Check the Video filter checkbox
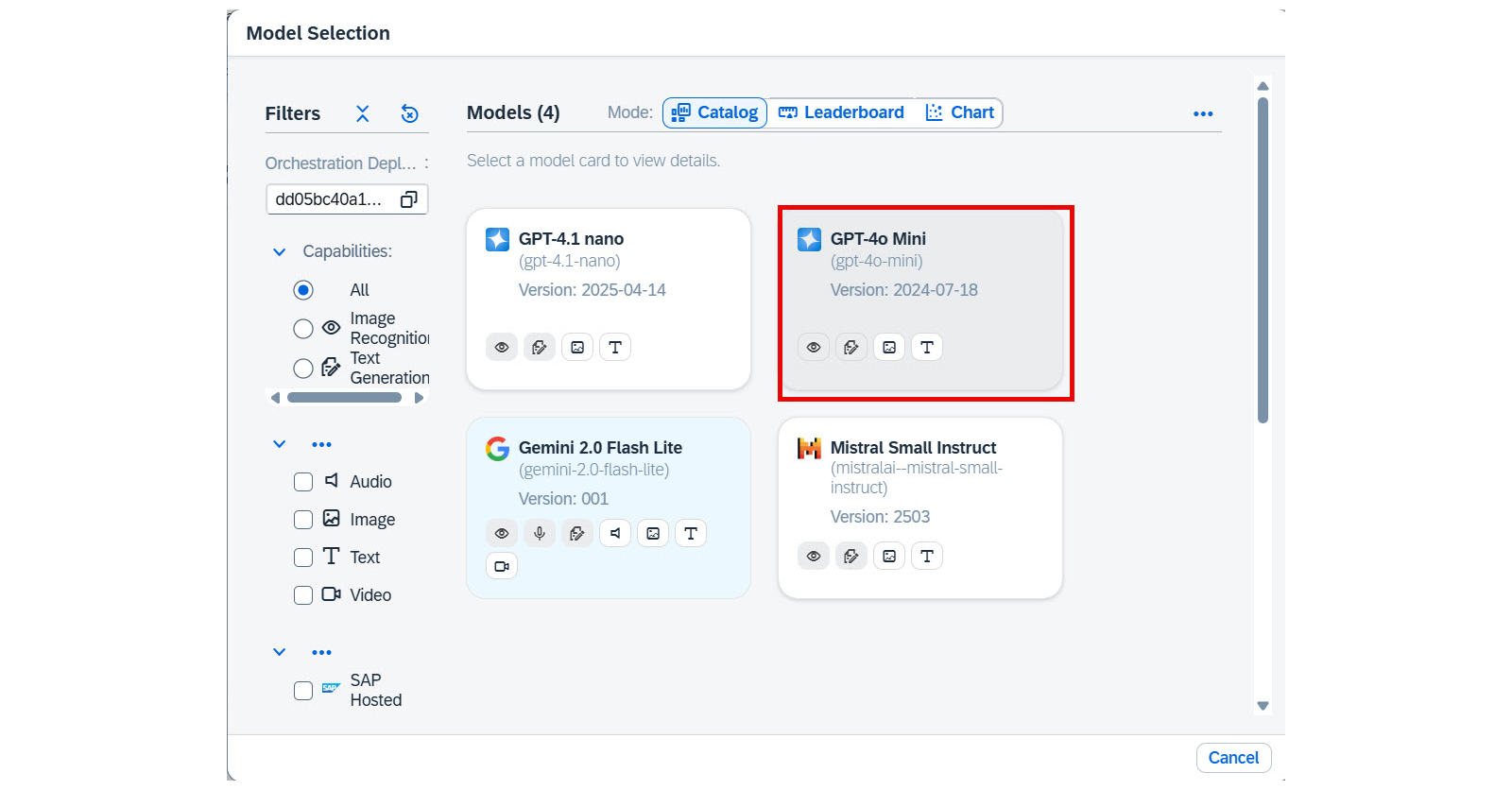This screenshot has height=790, width=1512. click(303, 595)
